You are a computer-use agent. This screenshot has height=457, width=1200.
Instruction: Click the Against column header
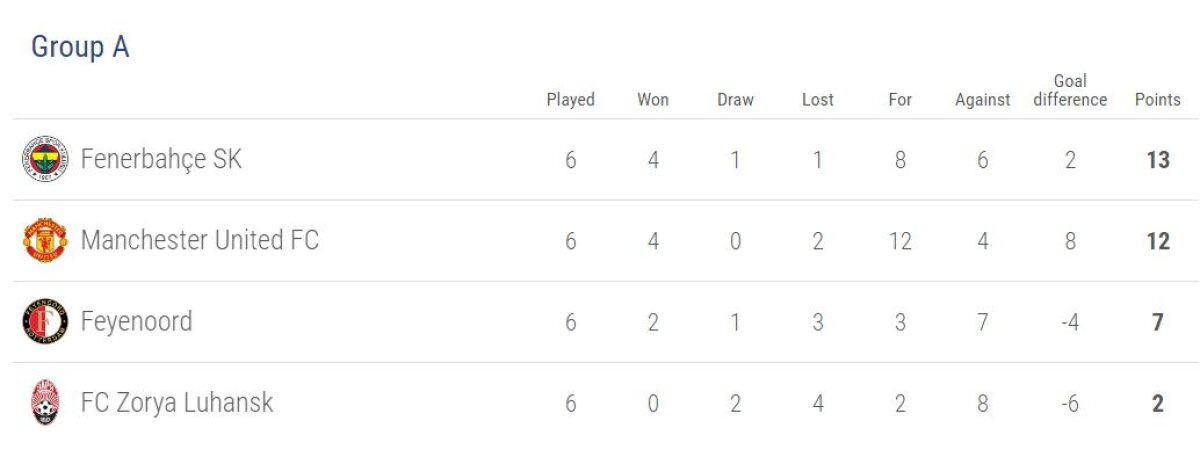point(982,99)
